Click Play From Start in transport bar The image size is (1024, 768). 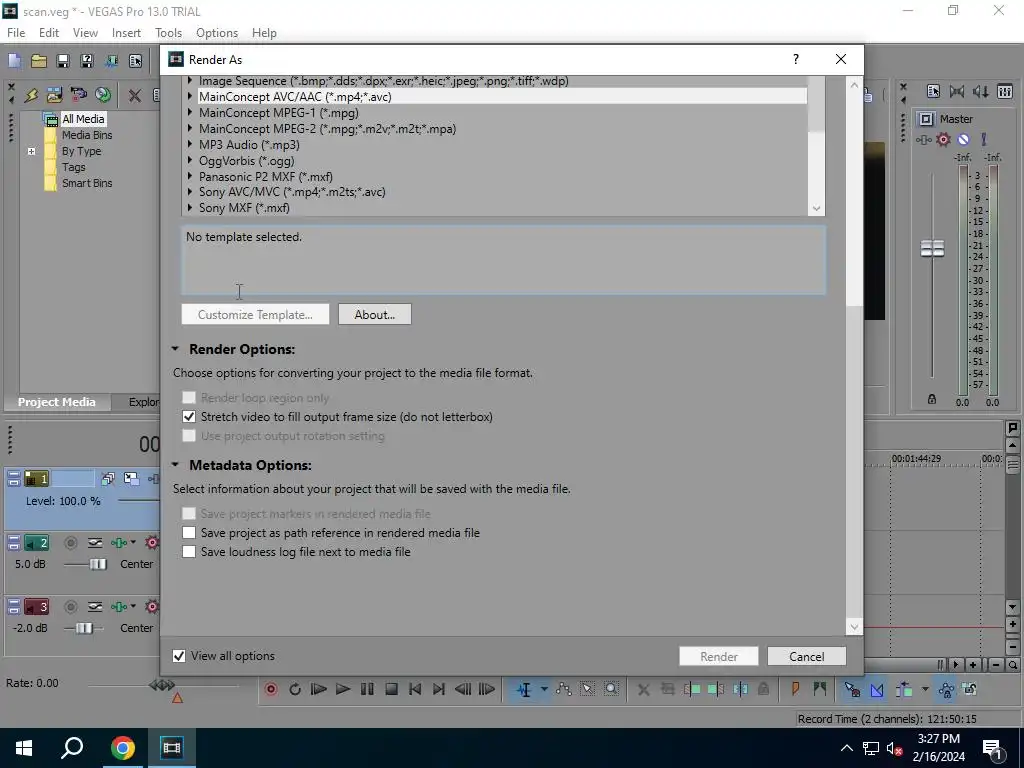pos(319,689)
